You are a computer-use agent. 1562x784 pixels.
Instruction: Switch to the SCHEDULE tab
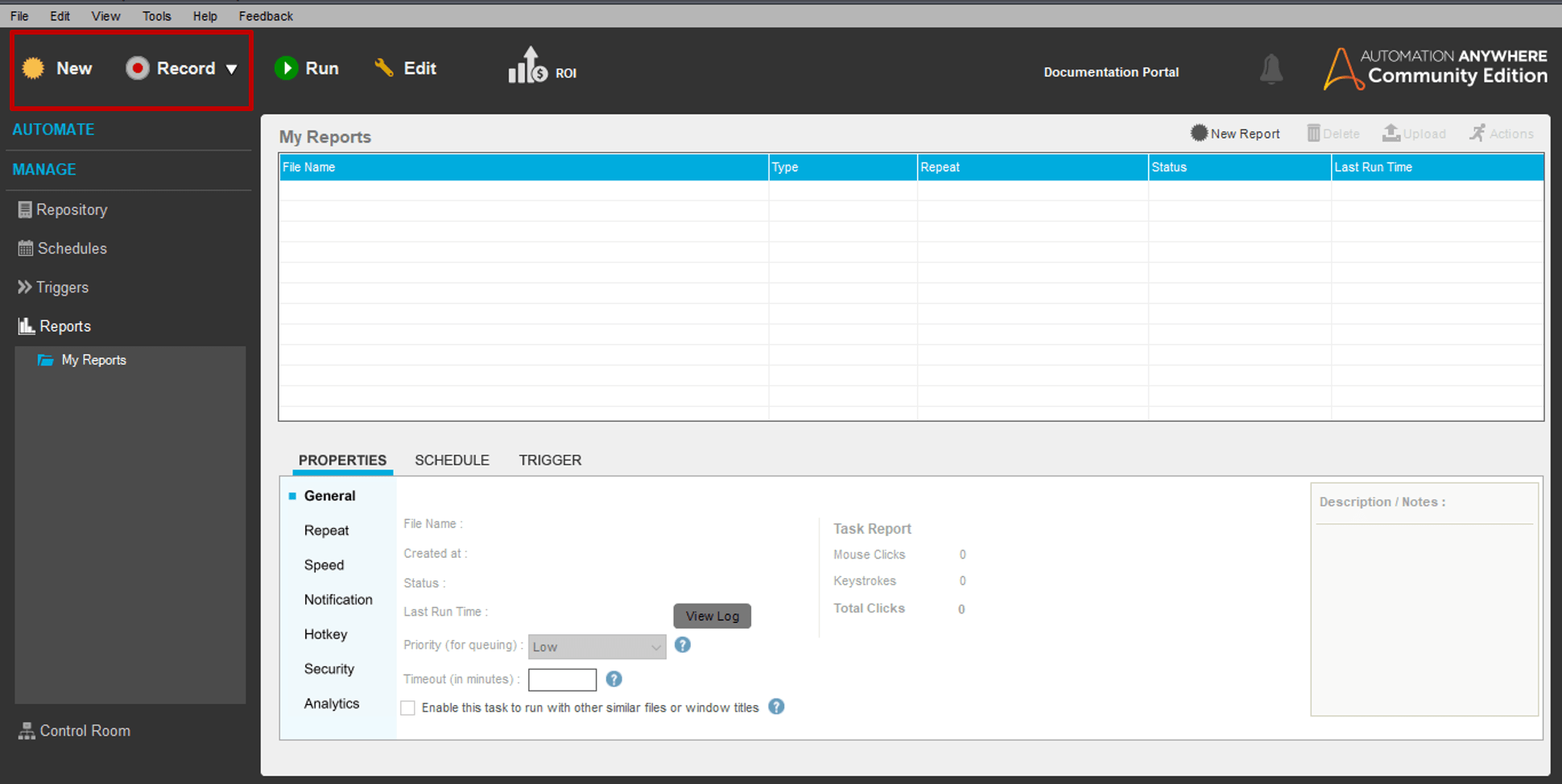pyautogui.click(x=452, y=460)
